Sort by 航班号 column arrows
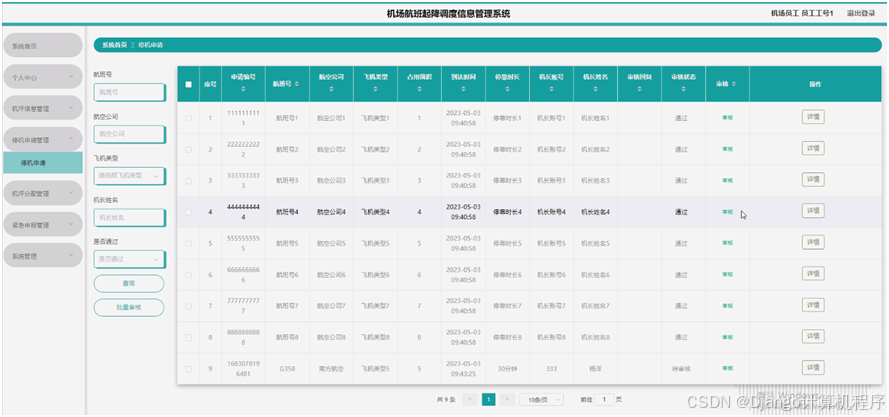Viewport: 889px width, 417px height. point(298,83)
